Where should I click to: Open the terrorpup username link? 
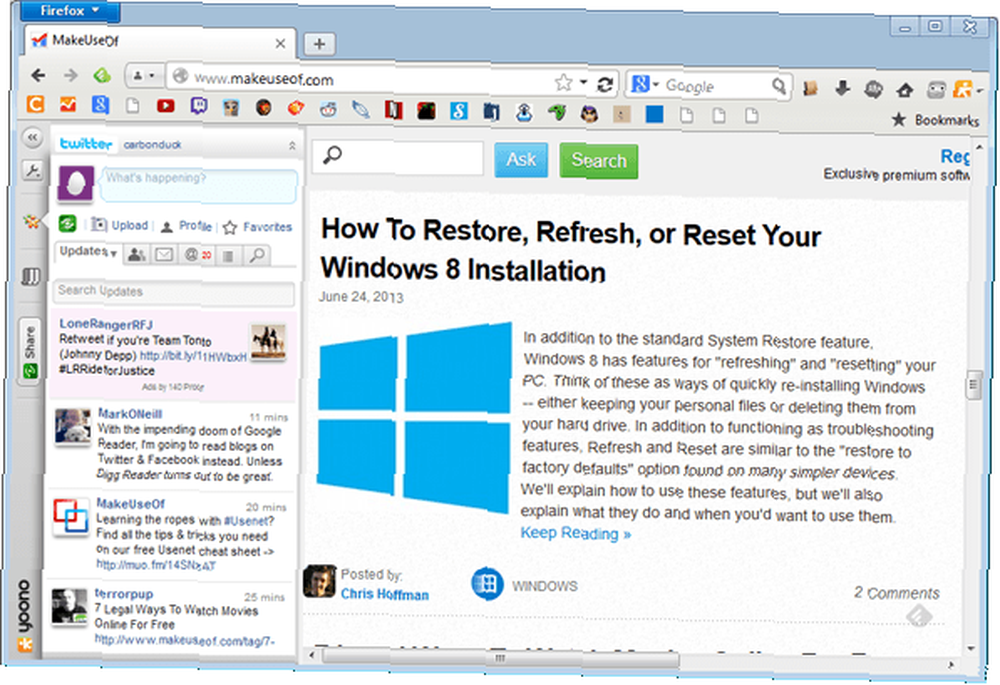pyautogui.click(x=124, y=594)
